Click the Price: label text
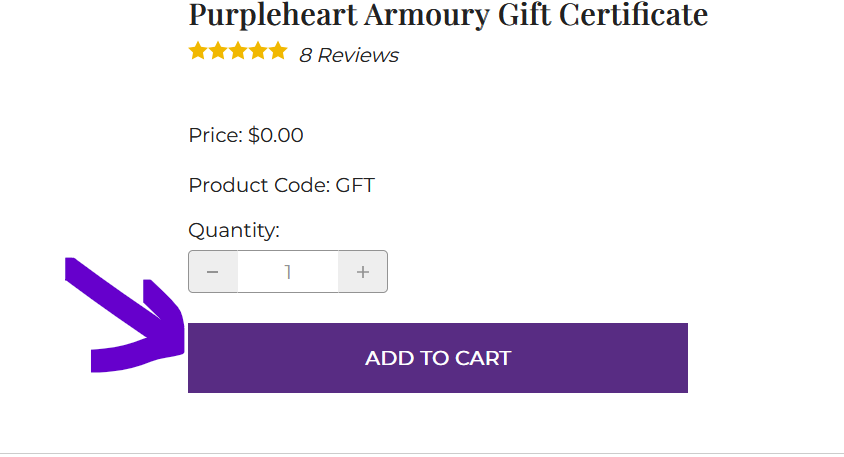Viewport: 844px width, 457px height. tap(216, 135)
